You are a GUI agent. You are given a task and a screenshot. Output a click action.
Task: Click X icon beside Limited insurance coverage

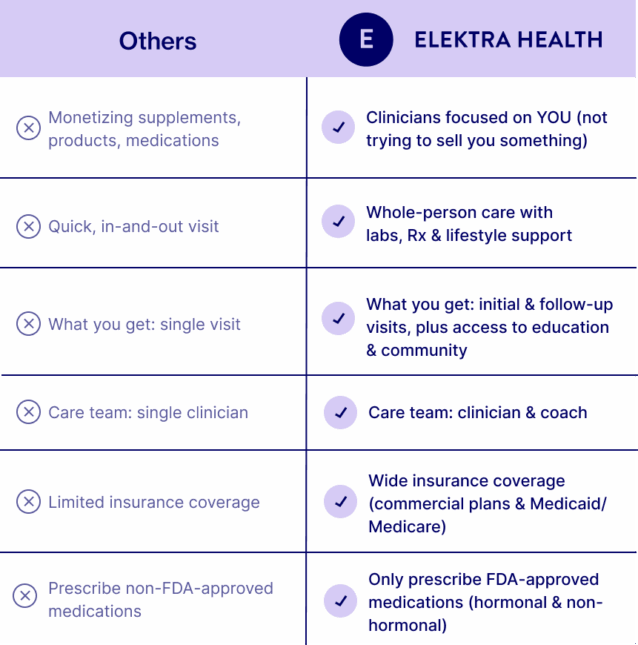(28, 502)
